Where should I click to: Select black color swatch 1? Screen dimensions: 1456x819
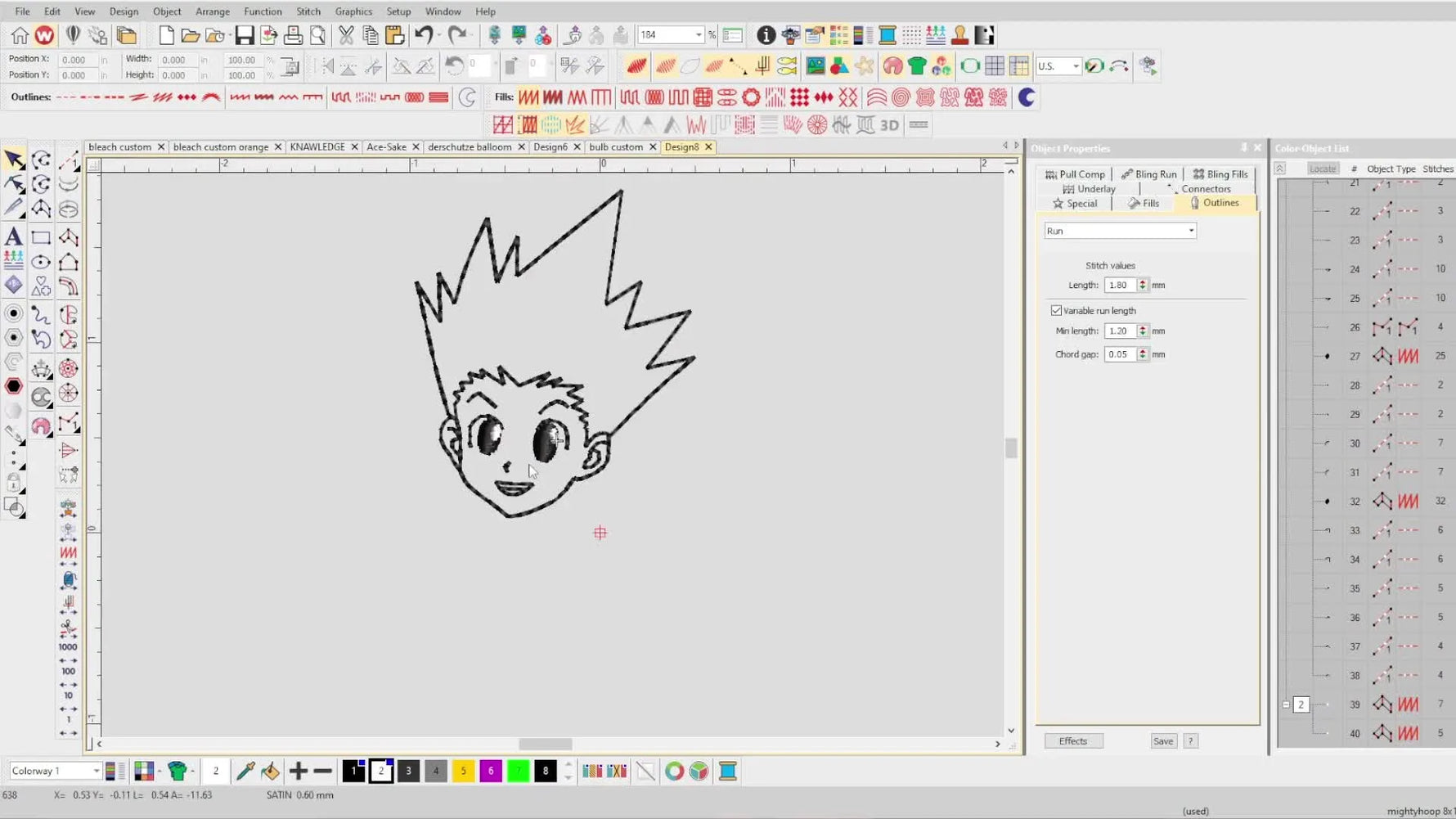[353, 771]
